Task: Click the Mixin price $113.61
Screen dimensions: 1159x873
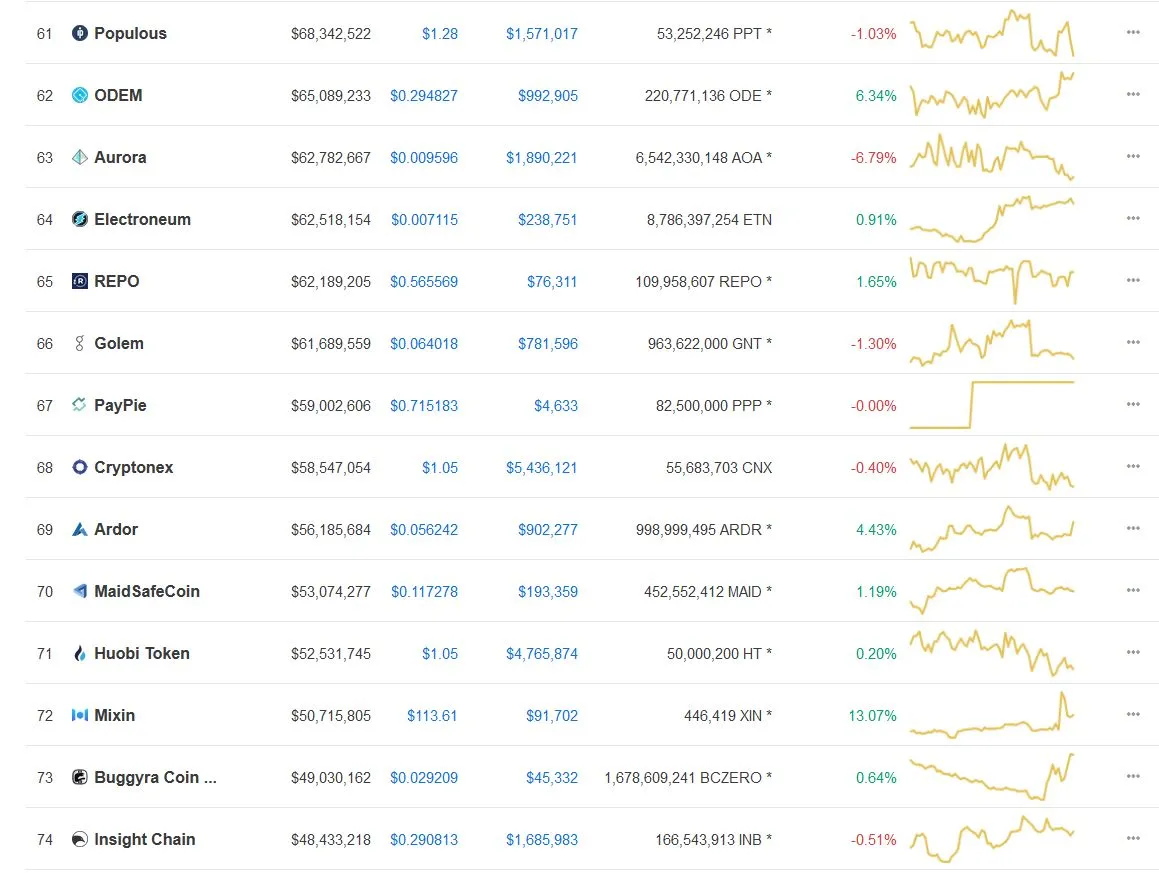Action: point(432,716)
